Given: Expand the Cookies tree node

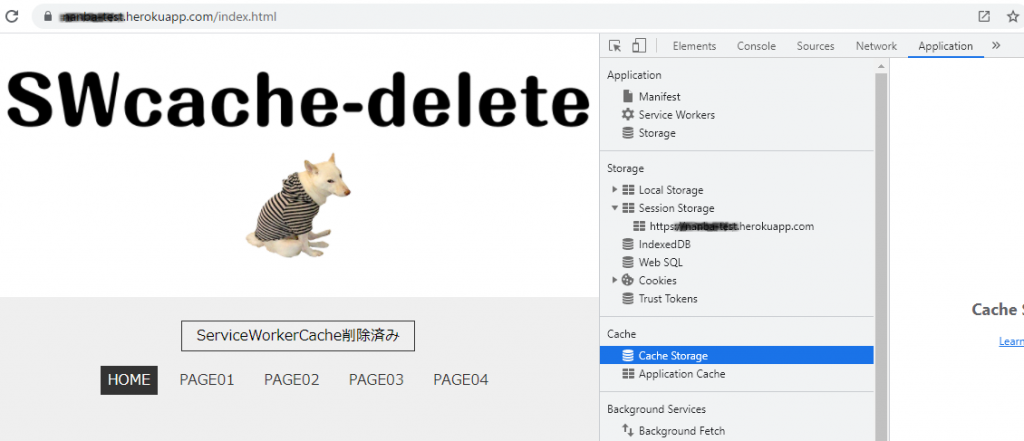Looking at the screenshot, I should point(615,280).
